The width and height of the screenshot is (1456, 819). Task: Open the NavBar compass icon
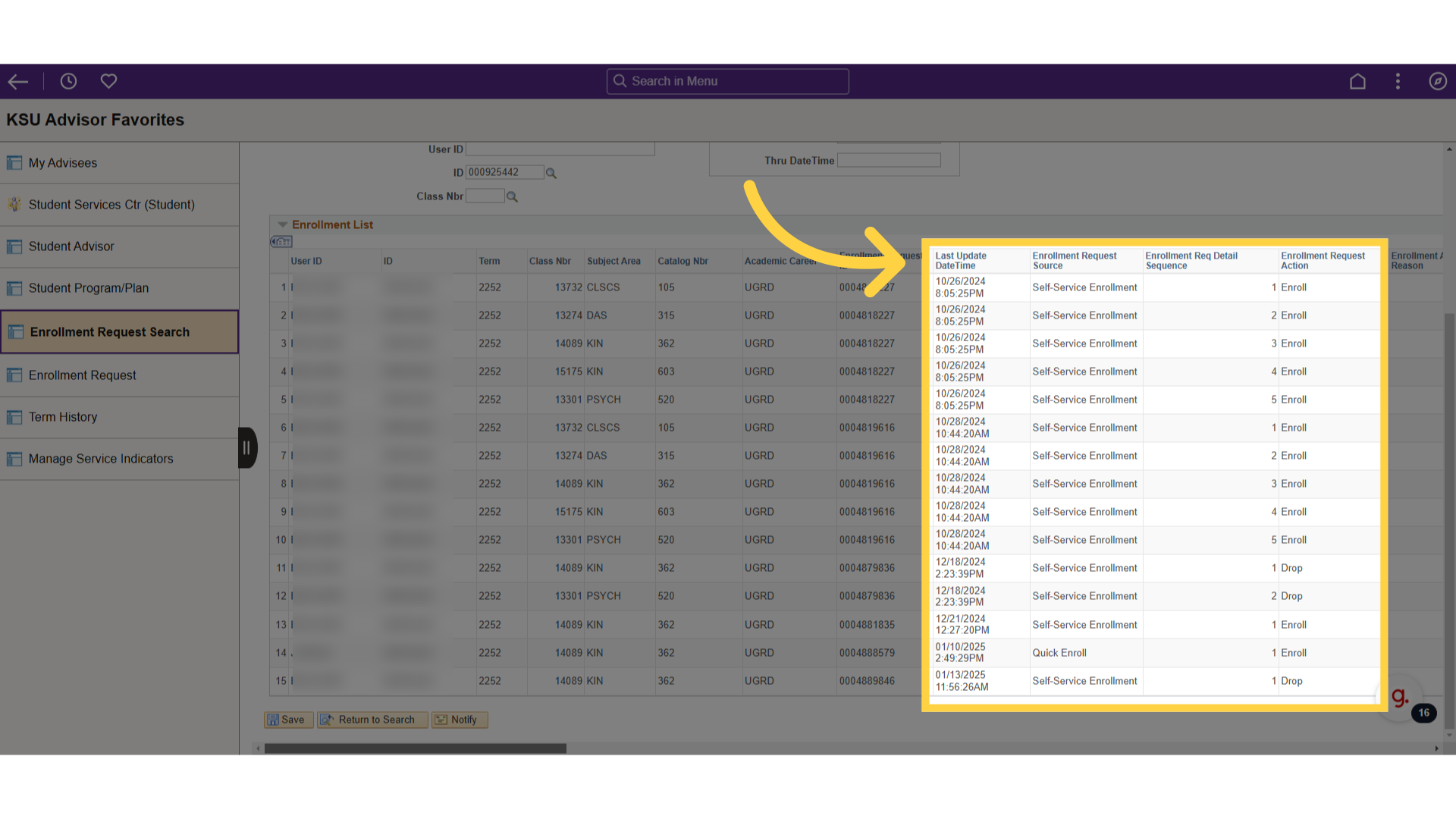[1438, 81]
